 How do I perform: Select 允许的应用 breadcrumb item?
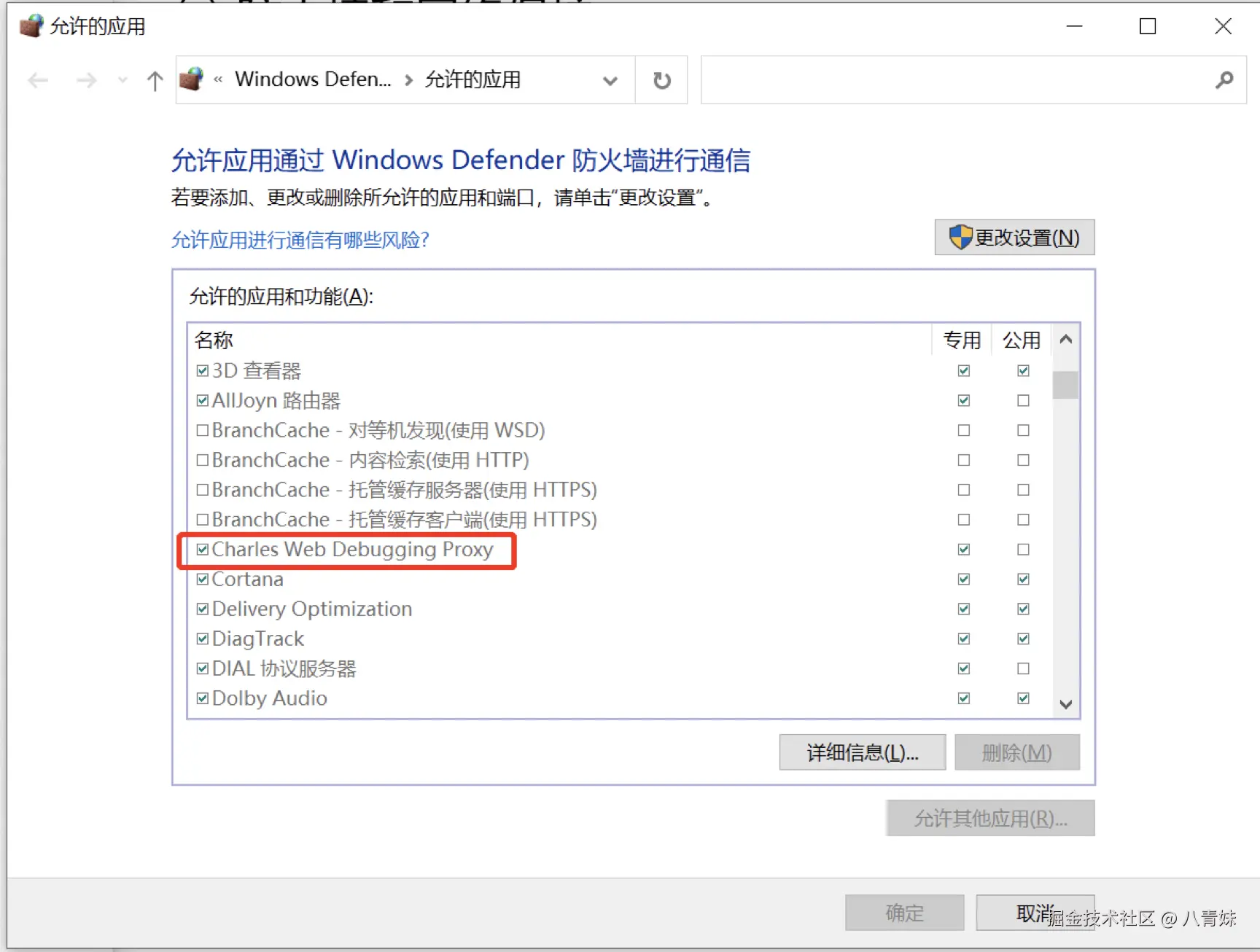(472, 79)
